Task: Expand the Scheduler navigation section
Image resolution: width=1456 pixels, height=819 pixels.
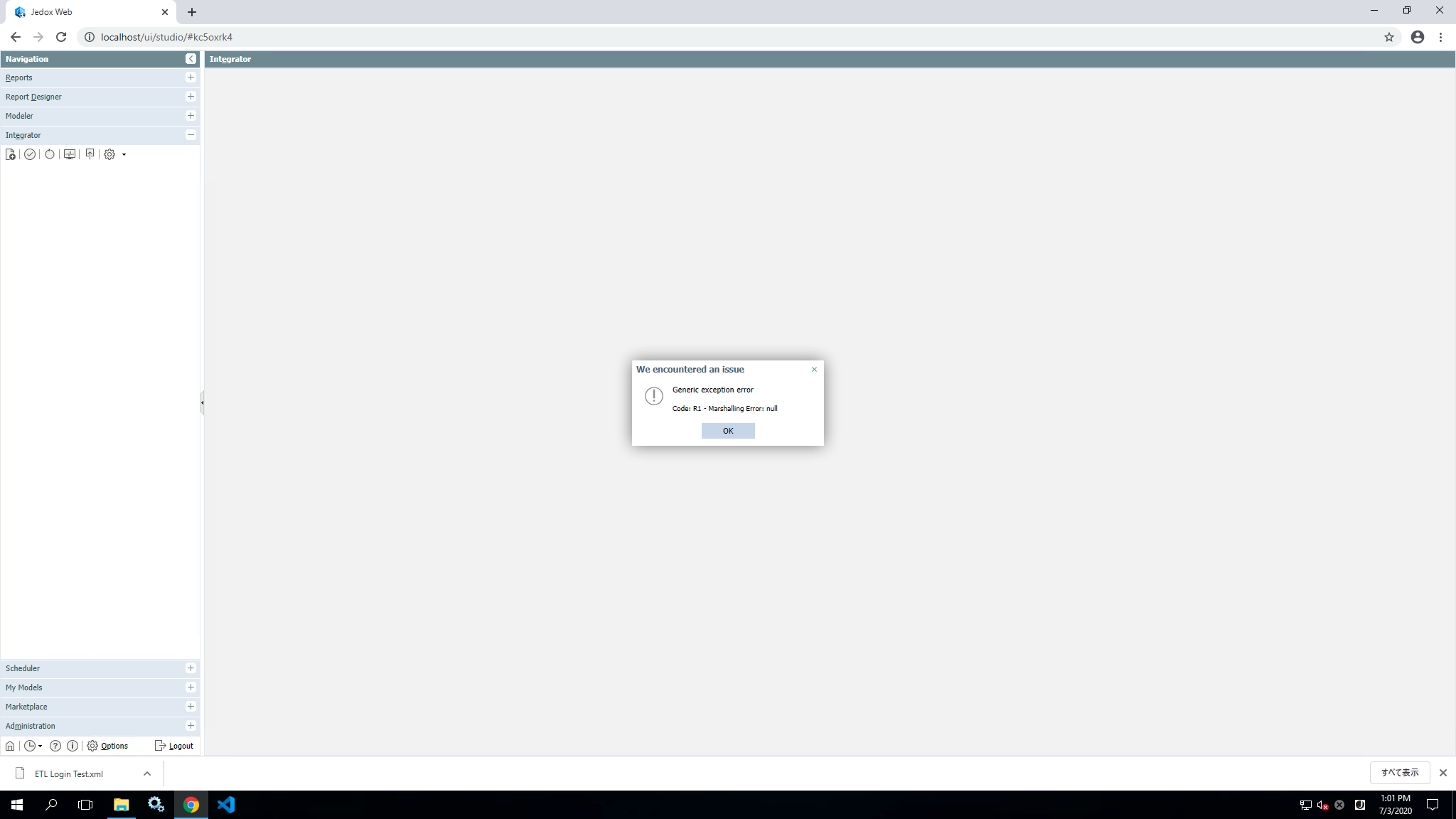Action: (x=191, y=668)
